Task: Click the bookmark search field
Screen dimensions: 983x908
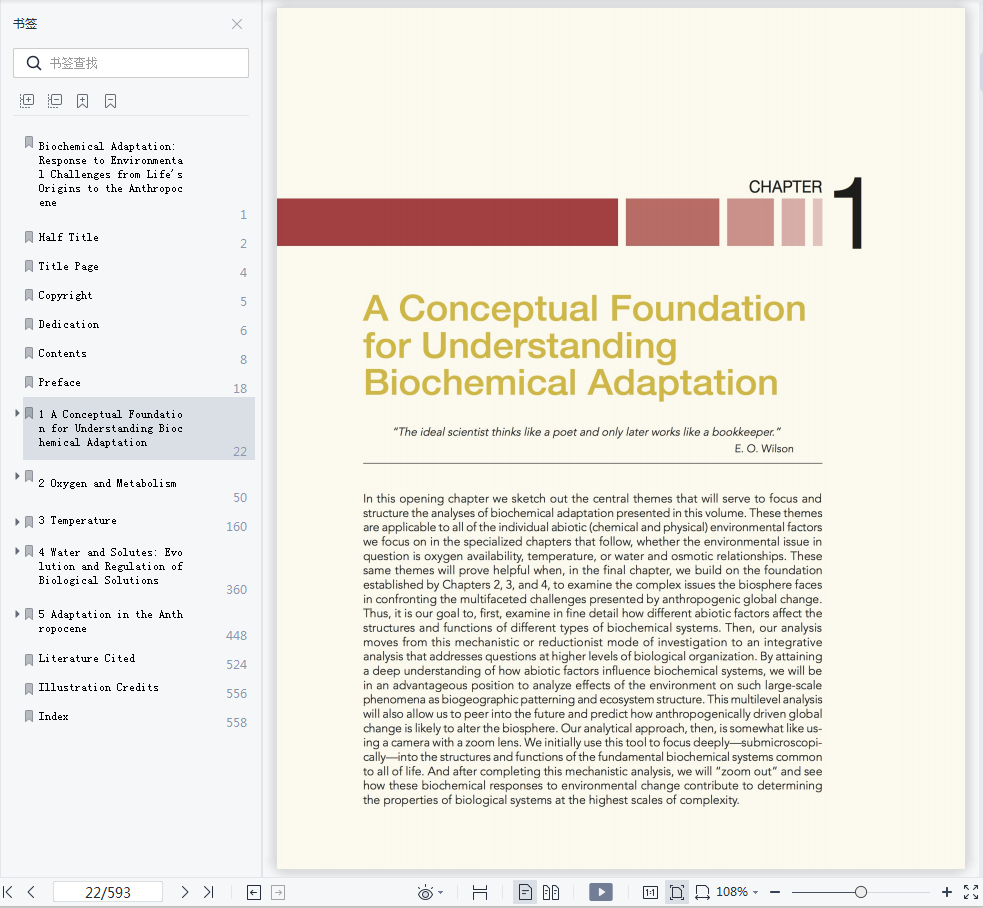Action: pyautogui.click(x=130, y=63)
